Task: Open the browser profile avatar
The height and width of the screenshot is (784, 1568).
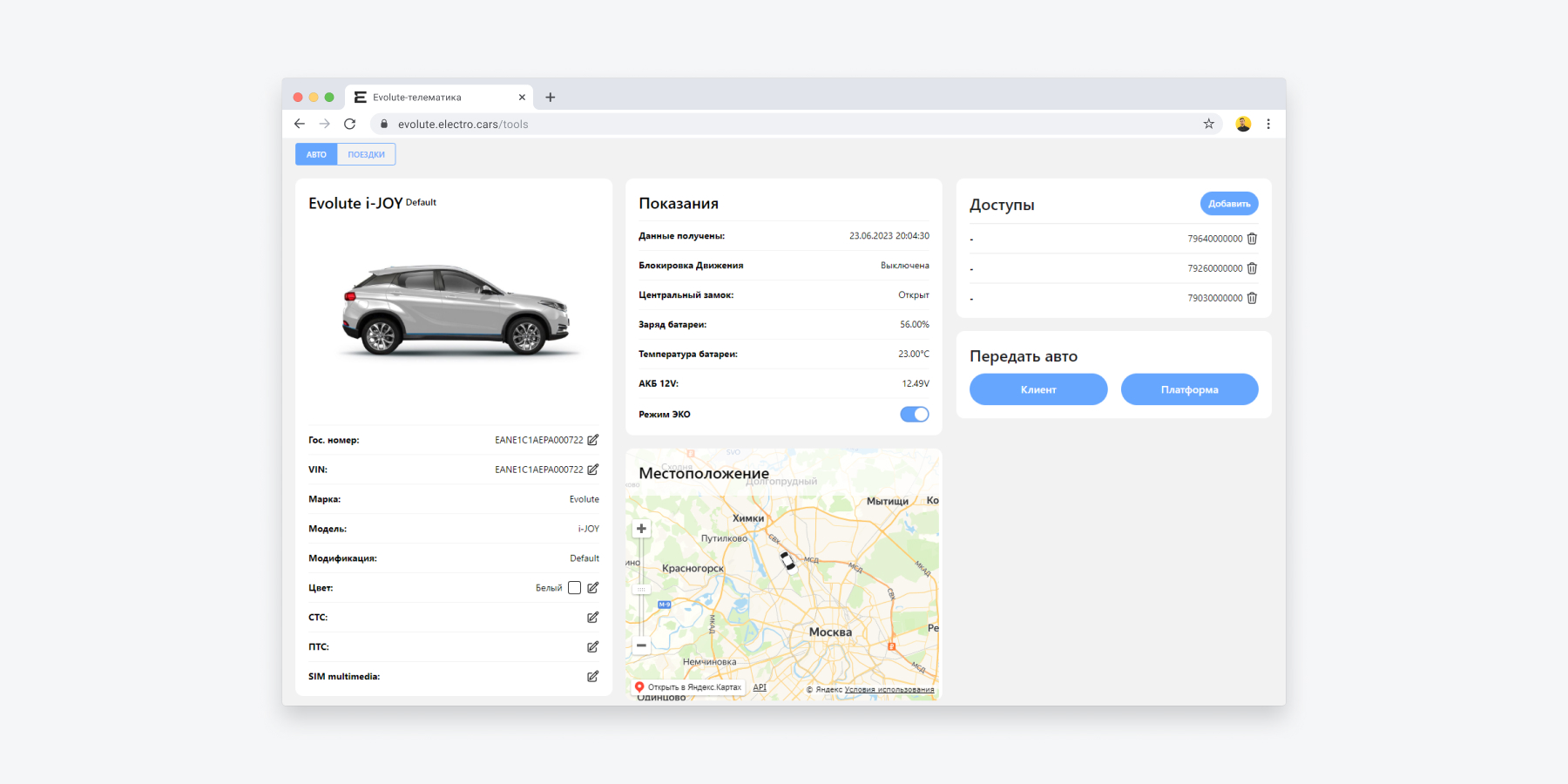Action: click(1243, 124)
